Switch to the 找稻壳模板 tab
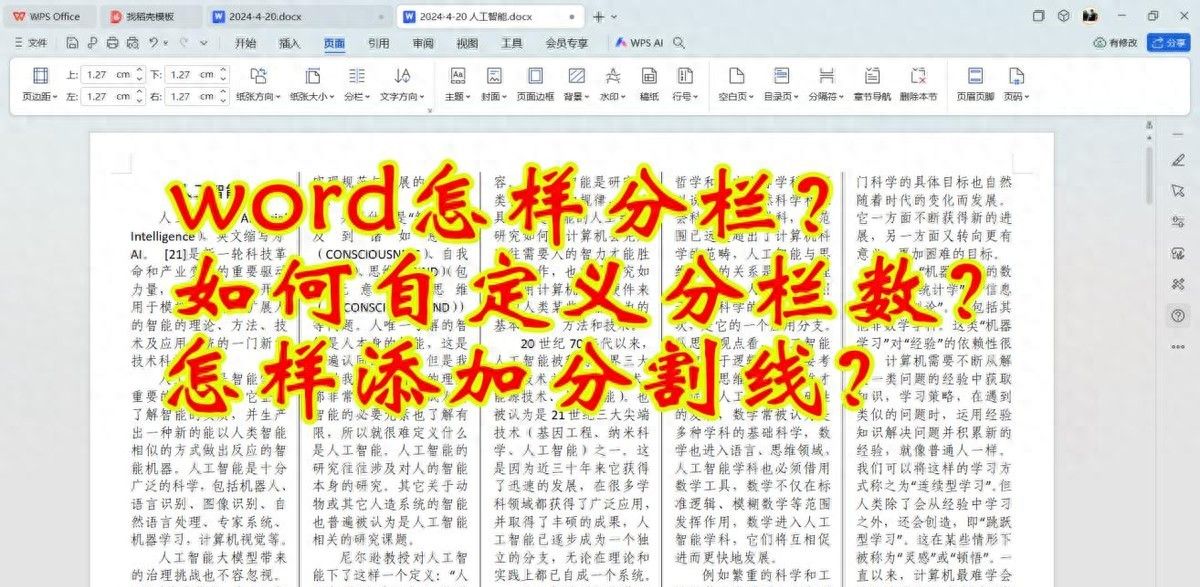This screenshot has width=1200, height=587. click(x=150, y=17)
